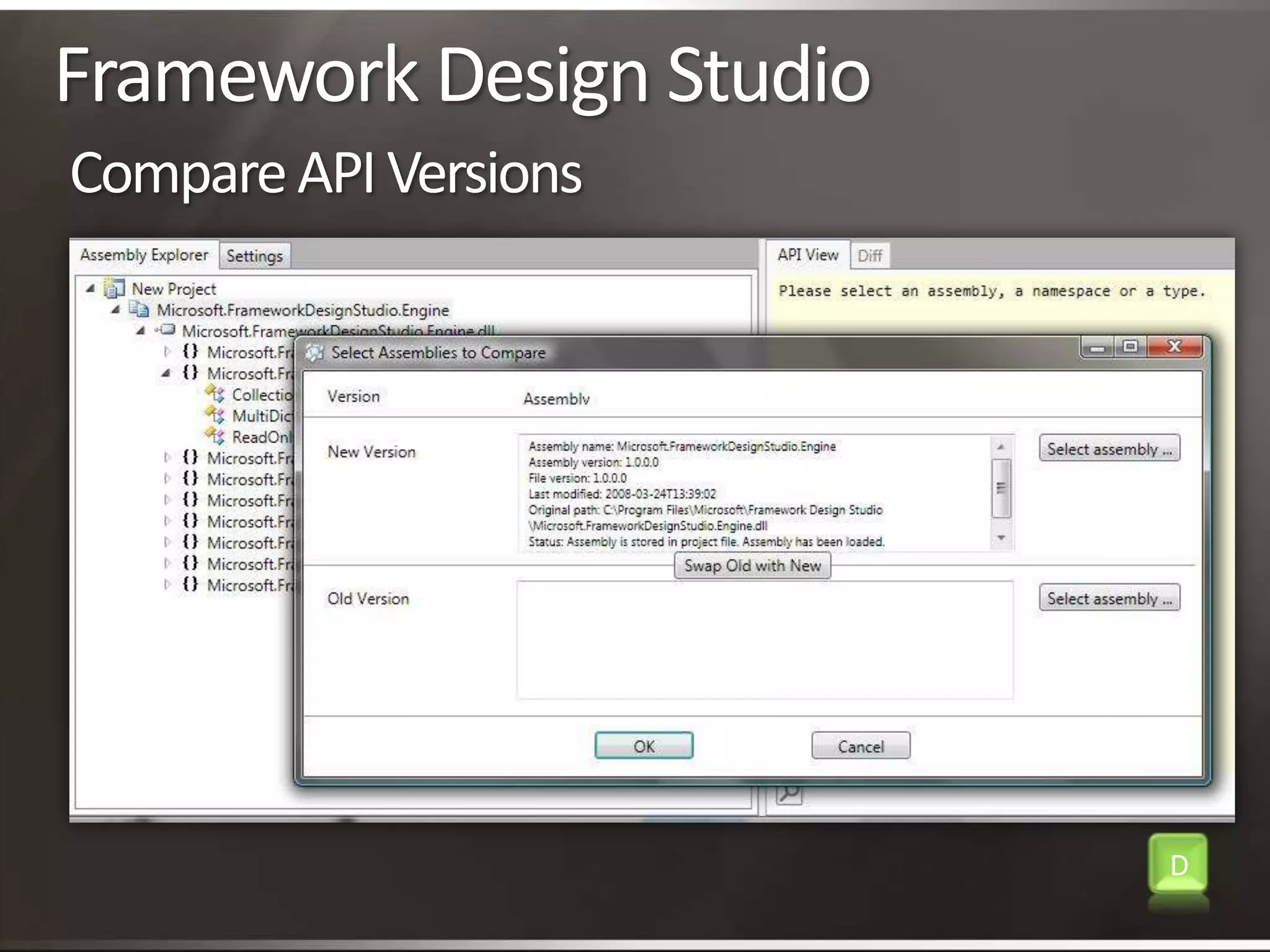Click the Engine.dll file node icon
The image size is (1270, 952).
(166, 330)
